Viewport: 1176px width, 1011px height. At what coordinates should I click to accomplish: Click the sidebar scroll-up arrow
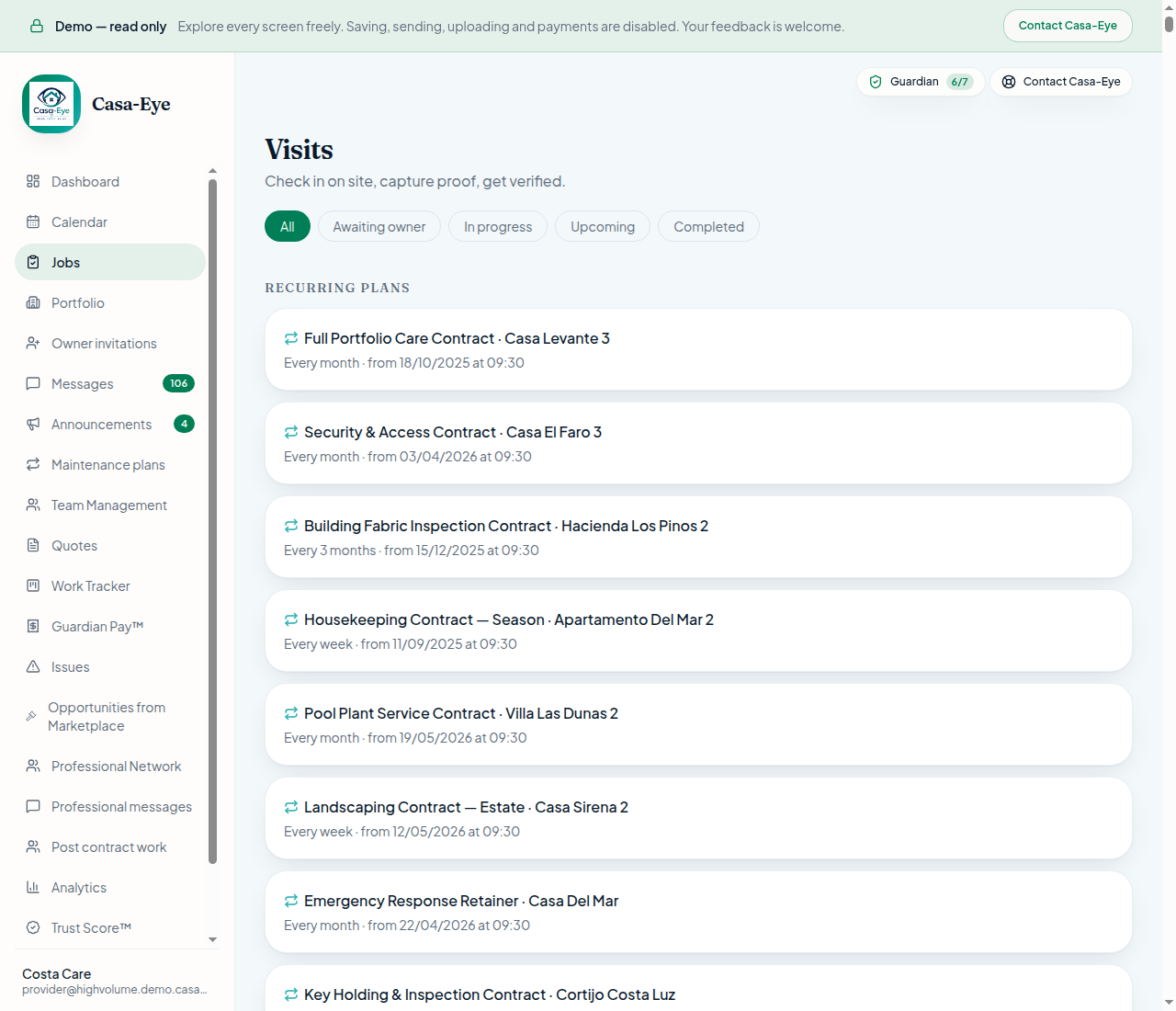click(x=212, y=171)
